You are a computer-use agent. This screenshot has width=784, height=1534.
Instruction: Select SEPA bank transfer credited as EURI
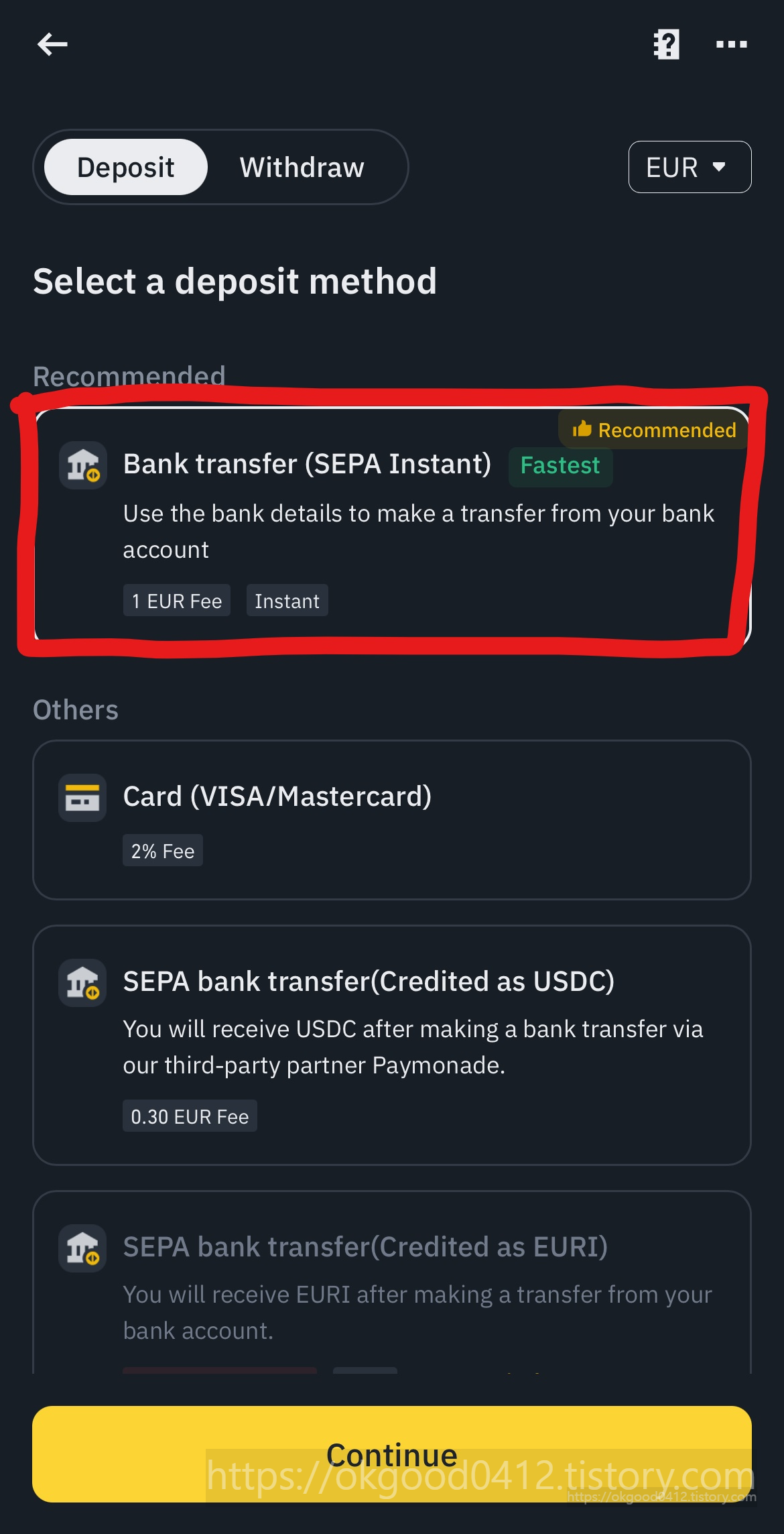click(x=392, y=1282)
